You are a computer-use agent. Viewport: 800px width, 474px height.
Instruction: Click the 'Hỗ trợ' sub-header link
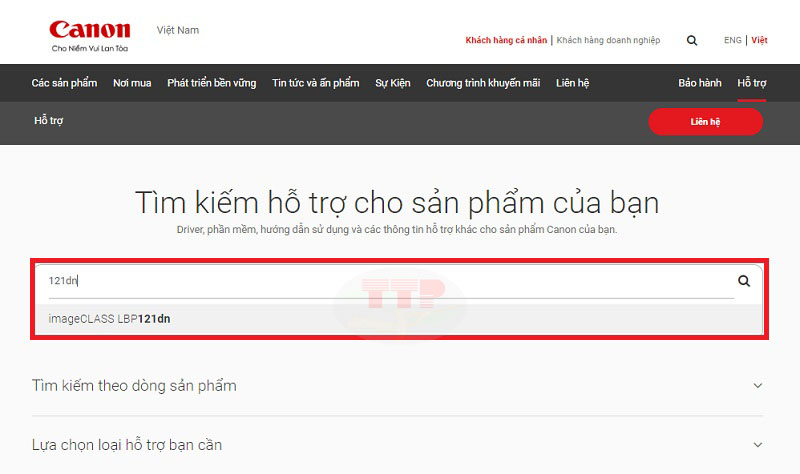pos(48,121)
